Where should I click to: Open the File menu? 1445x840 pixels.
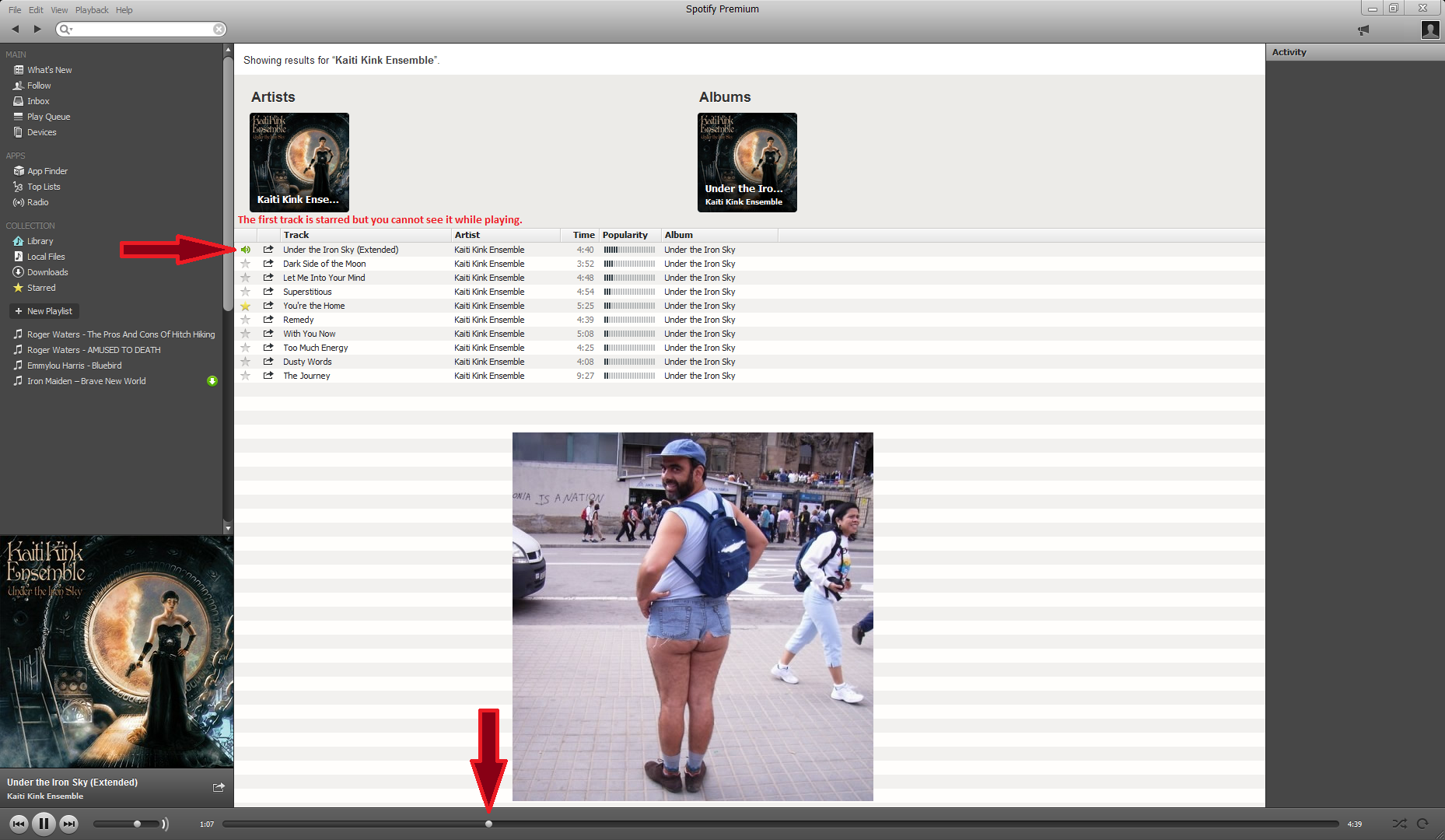(15, 10)
